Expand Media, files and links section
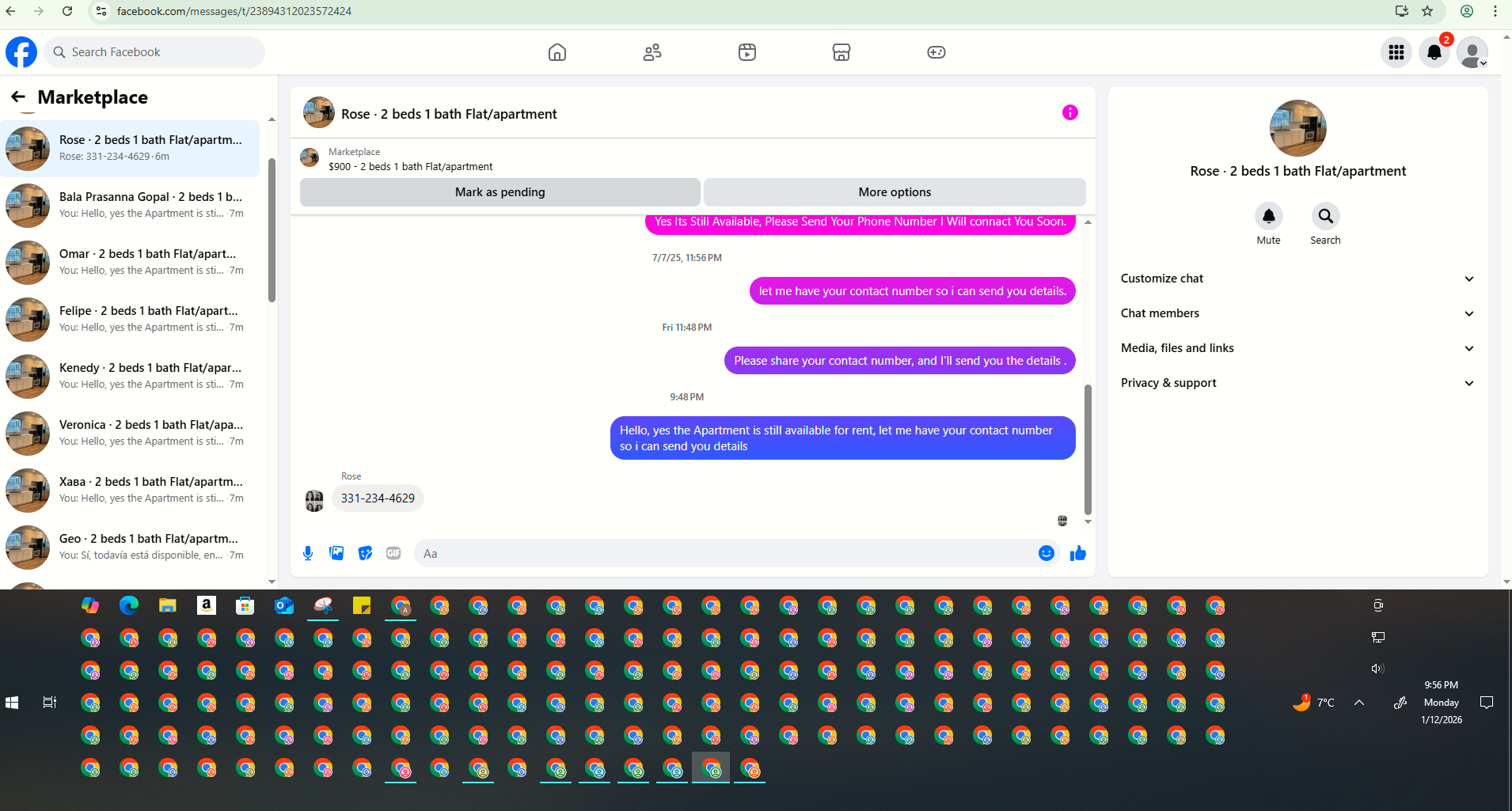This screenshot has width=1512, height=811. click(1298, 348)
